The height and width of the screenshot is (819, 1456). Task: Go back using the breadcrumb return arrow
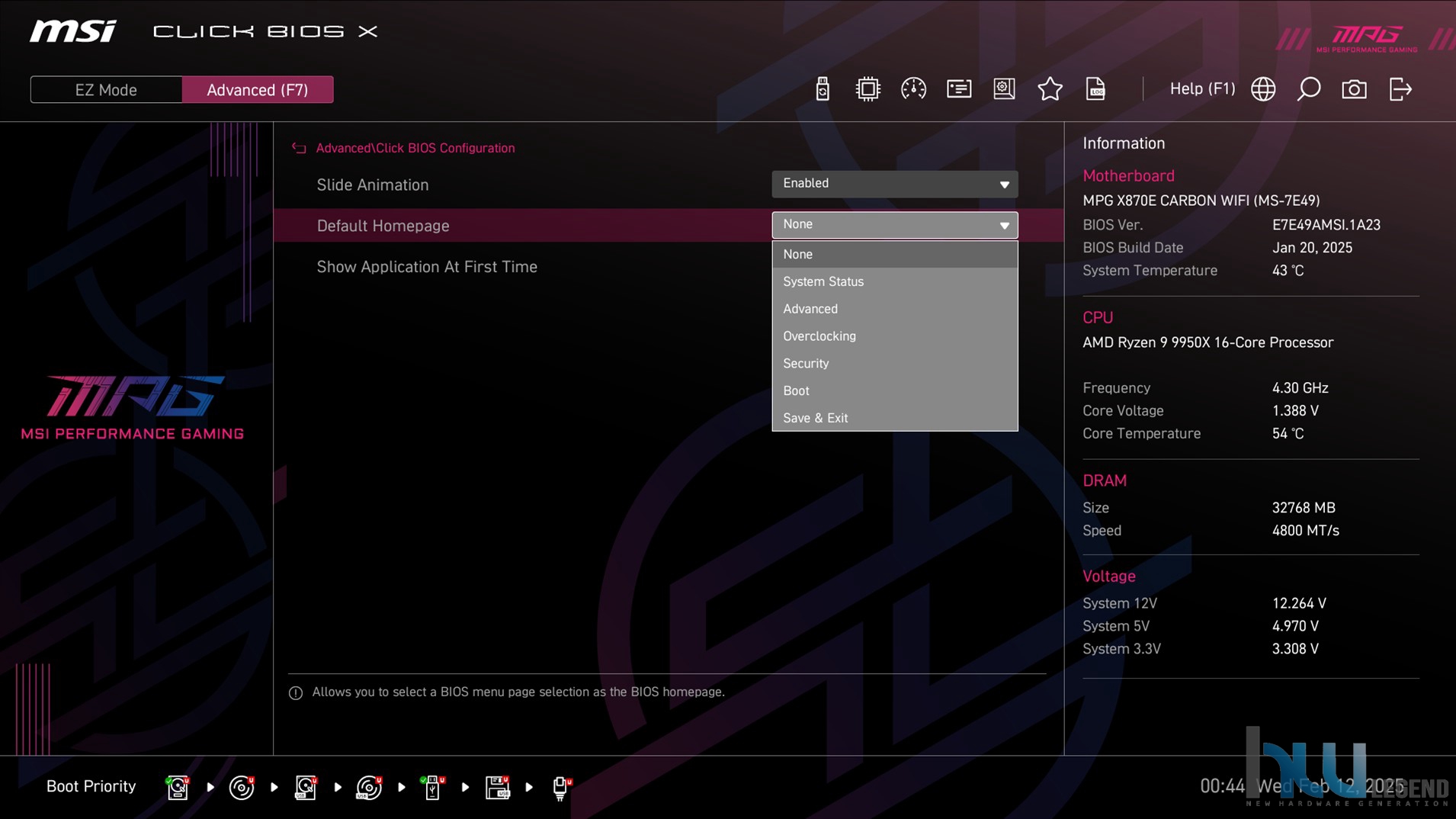point(299,148)
